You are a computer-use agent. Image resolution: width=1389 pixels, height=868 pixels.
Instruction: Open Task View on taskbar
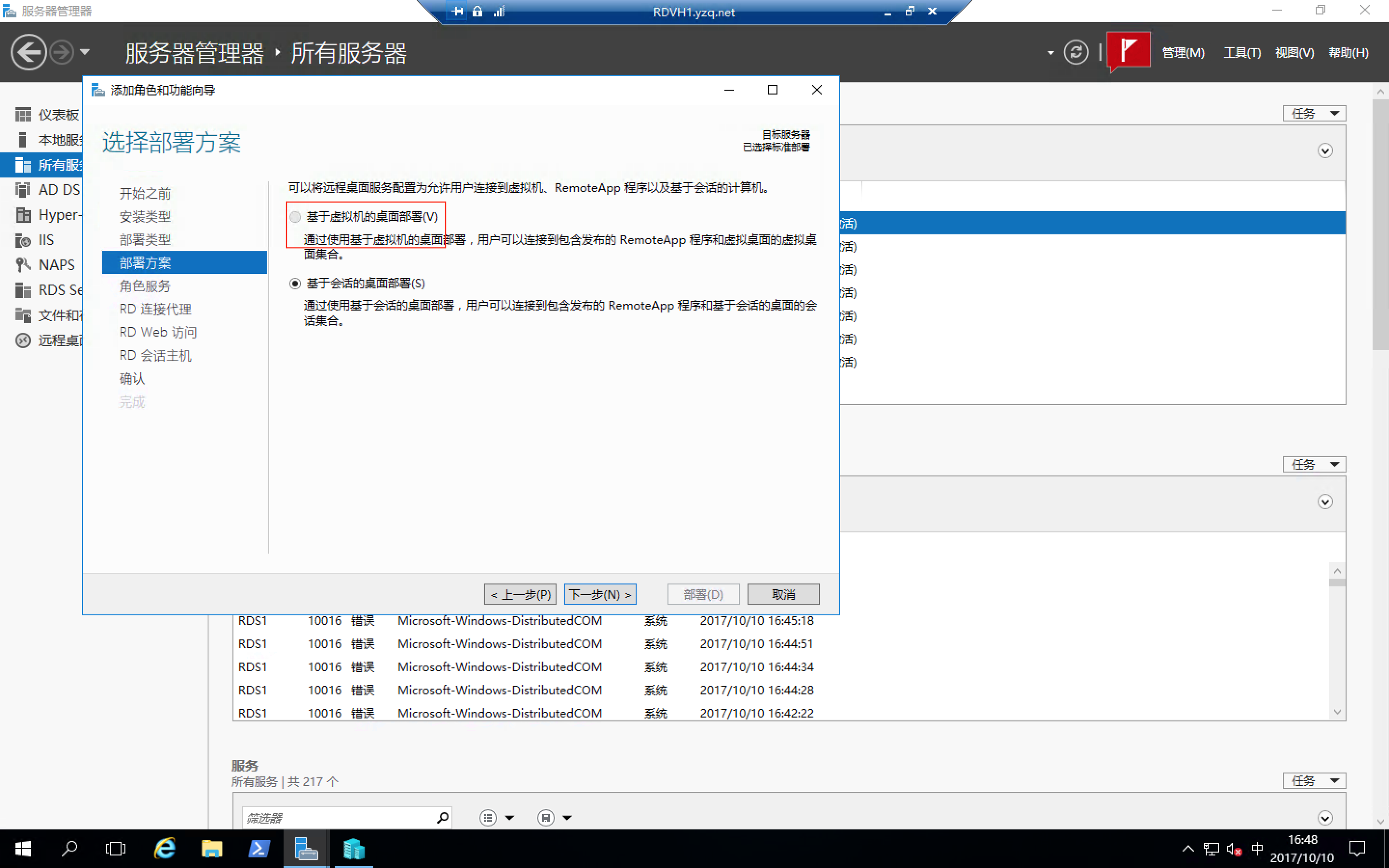tap(115, 849)
